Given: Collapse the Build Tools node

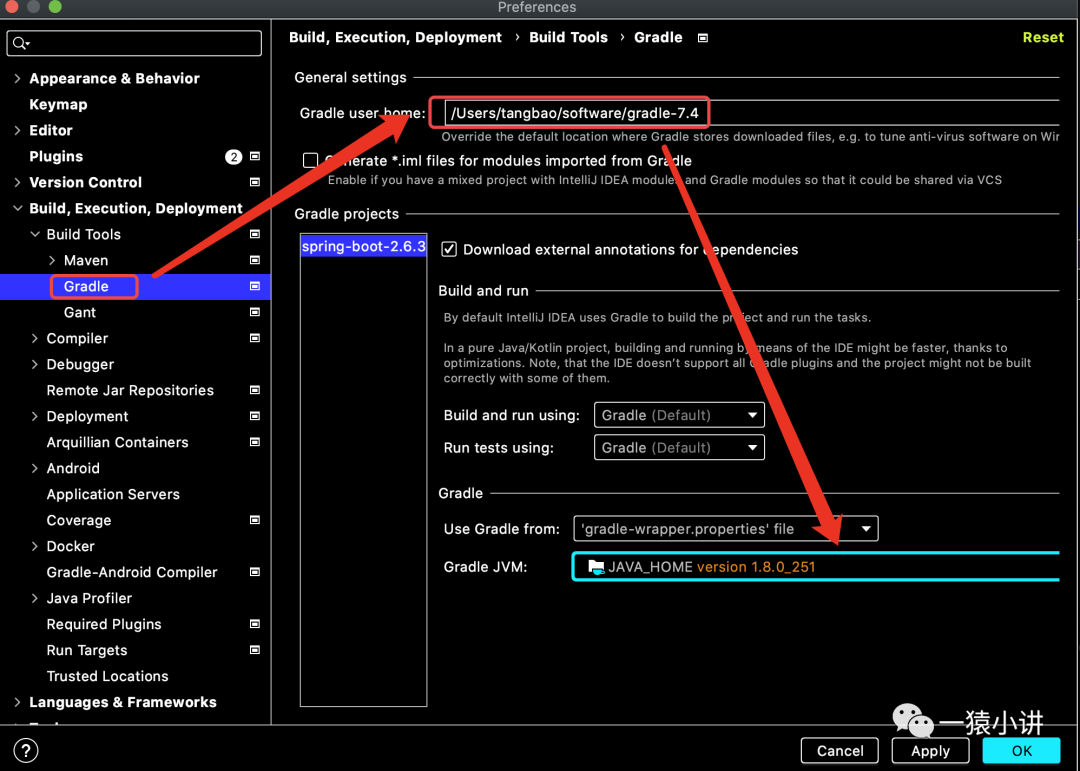Looking at the screenshot, I should (34, 234).
